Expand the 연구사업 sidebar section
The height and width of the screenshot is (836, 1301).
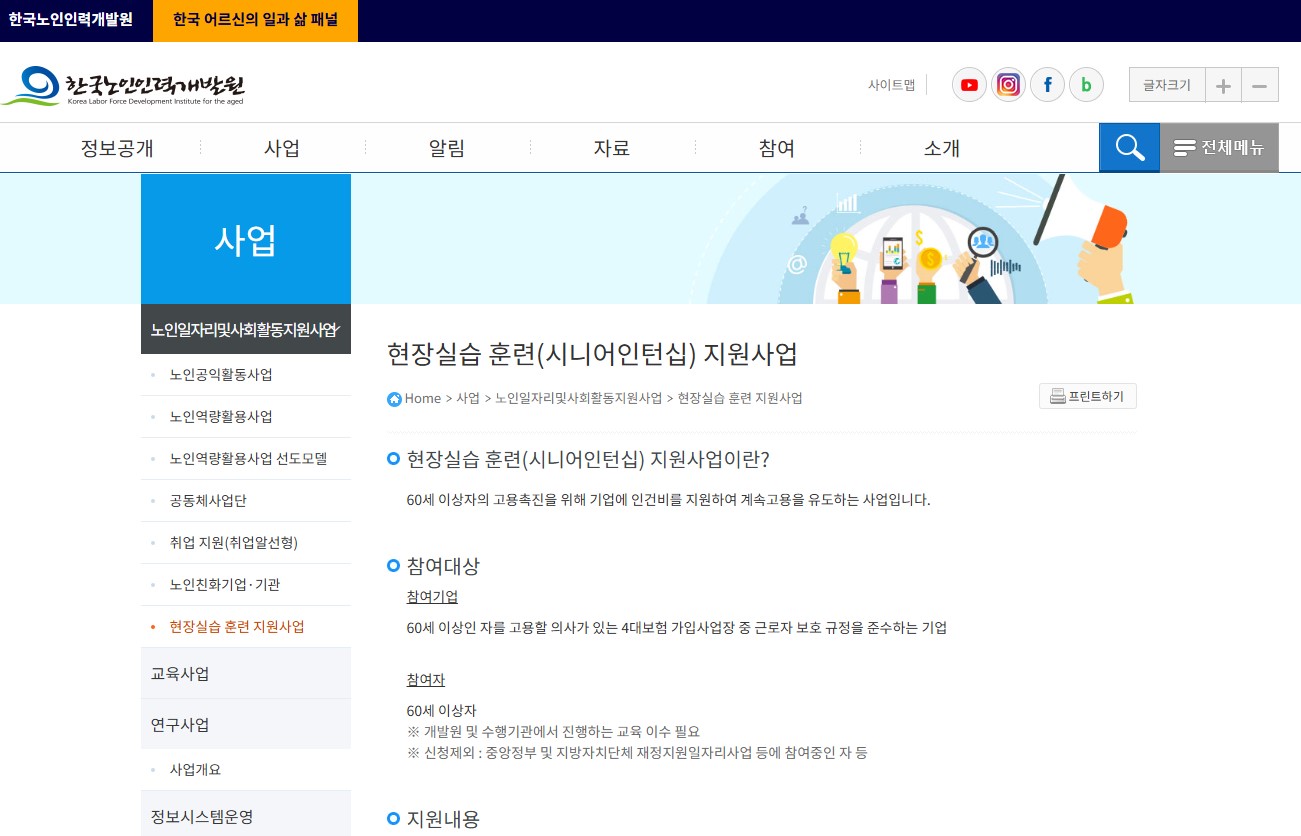click(x=179, y=723)
